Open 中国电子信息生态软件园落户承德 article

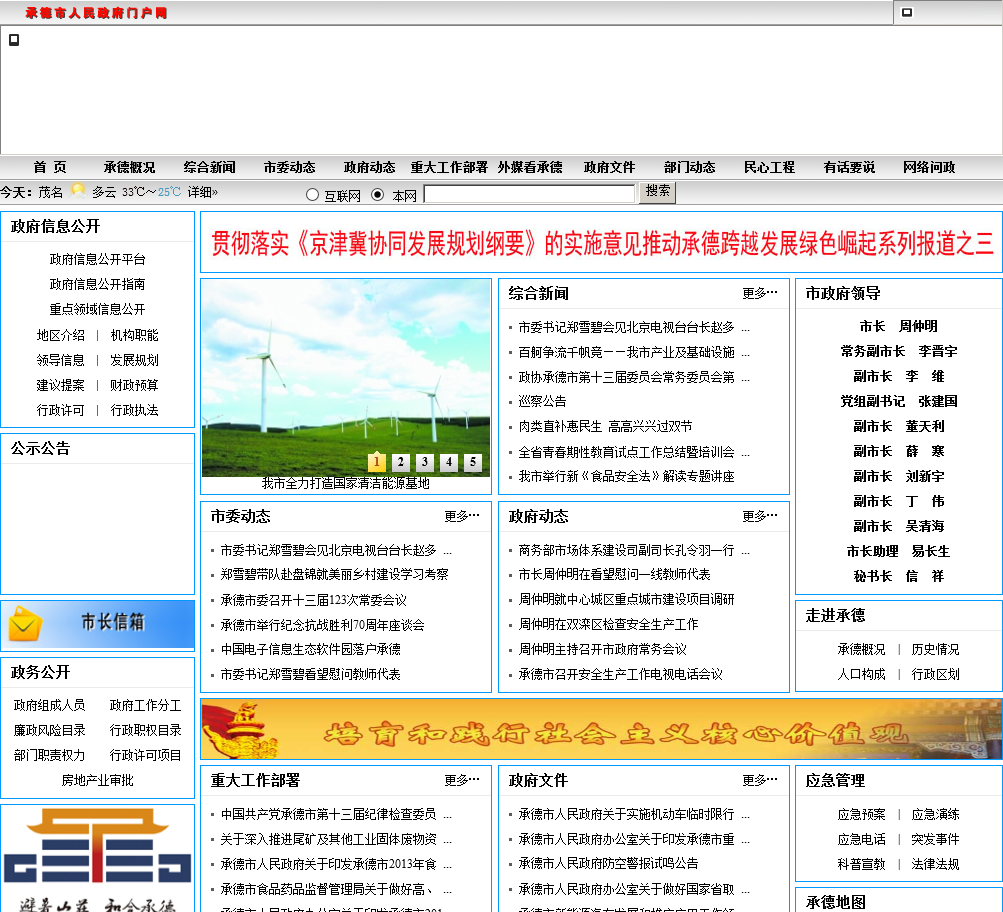[x=311, y=649]
